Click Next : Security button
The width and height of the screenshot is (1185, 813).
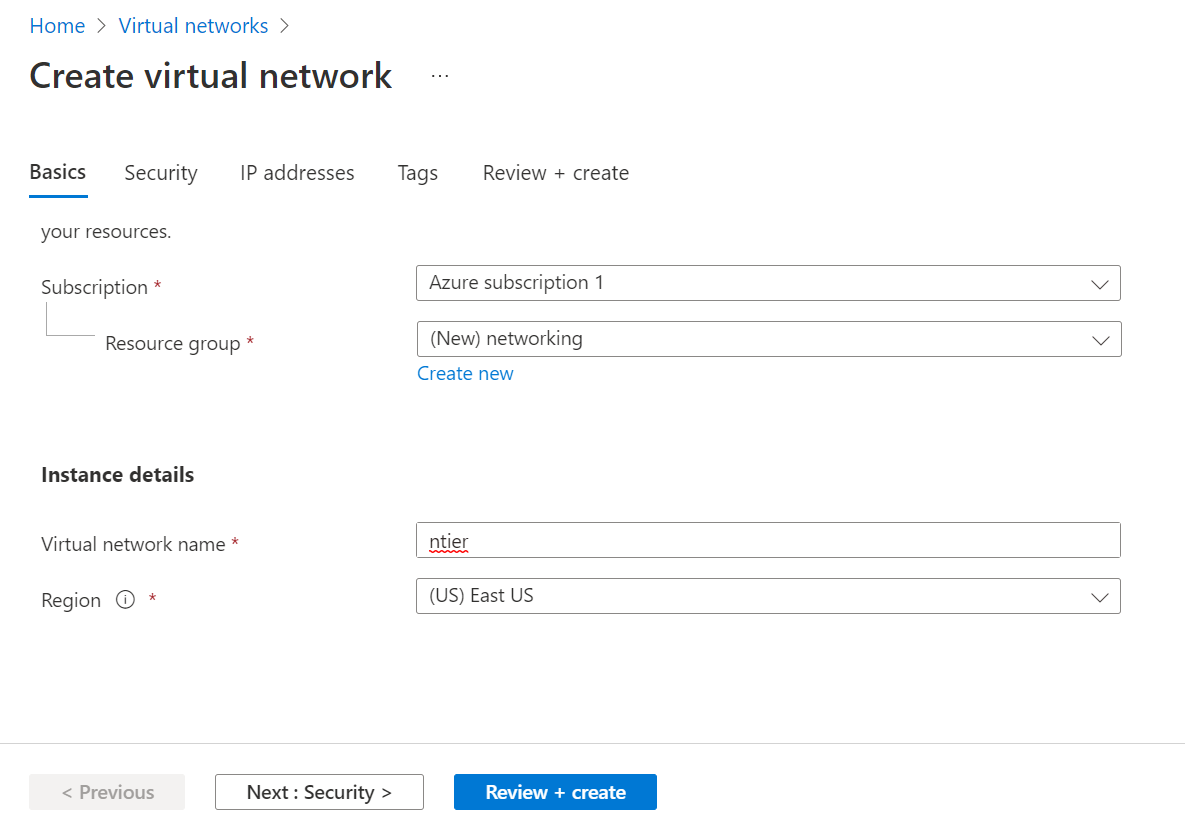319,792
